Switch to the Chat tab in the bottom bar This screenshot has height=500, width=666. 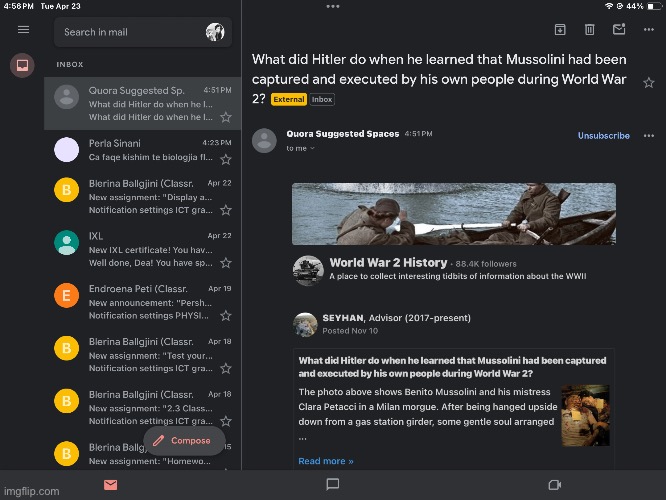click(333, 484)
